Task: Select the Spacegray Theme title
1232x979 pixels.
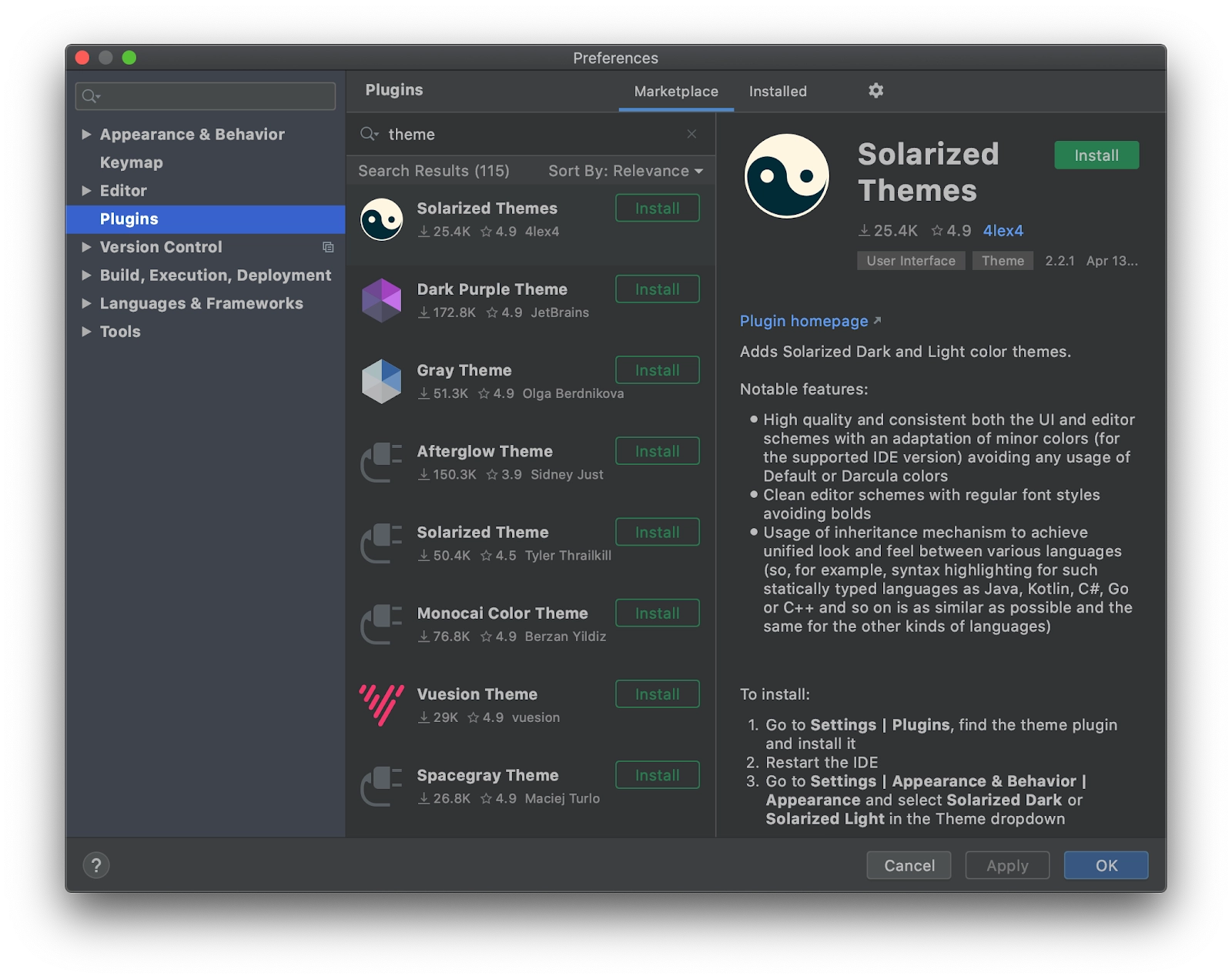Action: pos(487,775)
